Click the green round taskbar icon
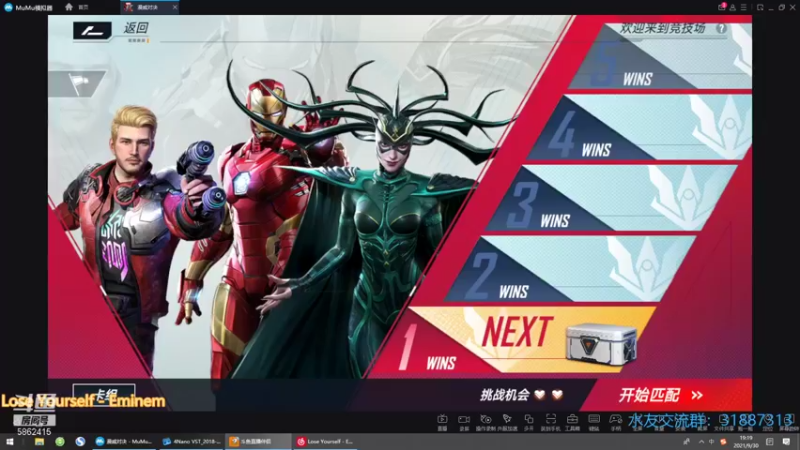 coord(60,442)
